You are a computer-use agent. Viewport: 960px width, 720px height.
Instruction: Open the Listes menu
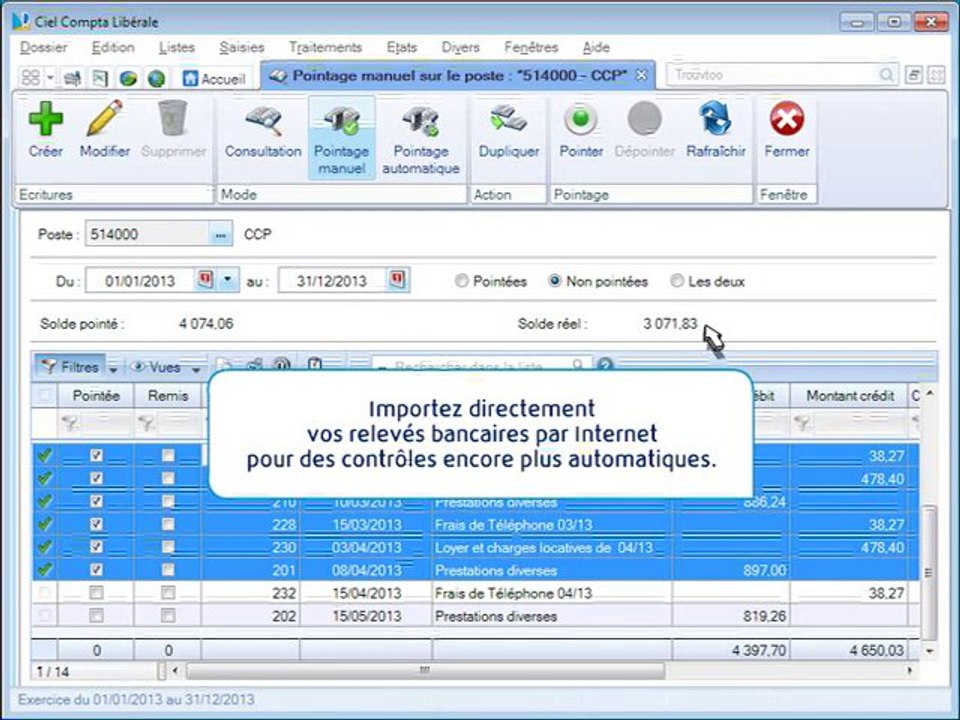[177, 47]
